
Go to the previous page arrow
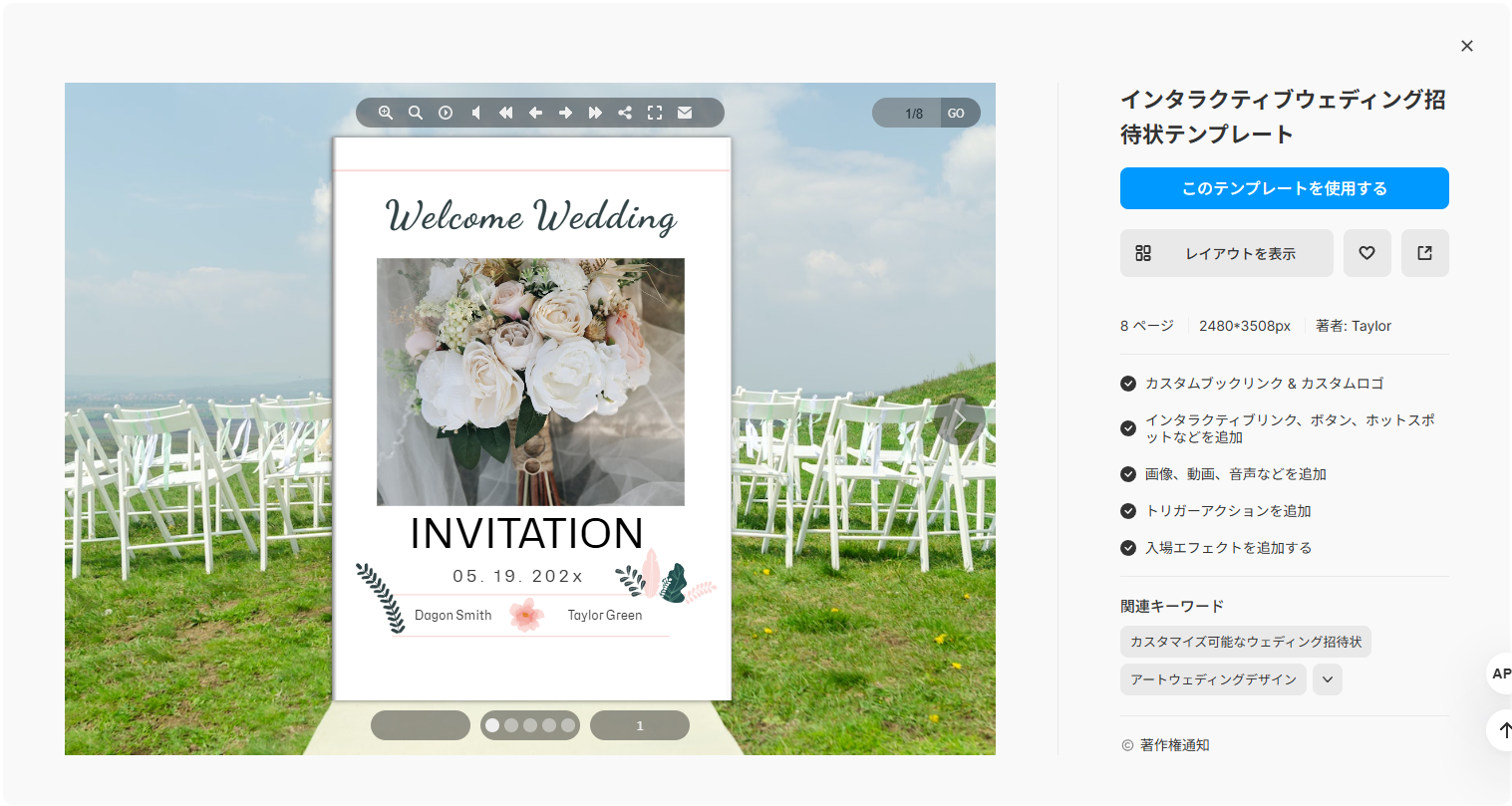pyautogui.click(x=535, y=113)
